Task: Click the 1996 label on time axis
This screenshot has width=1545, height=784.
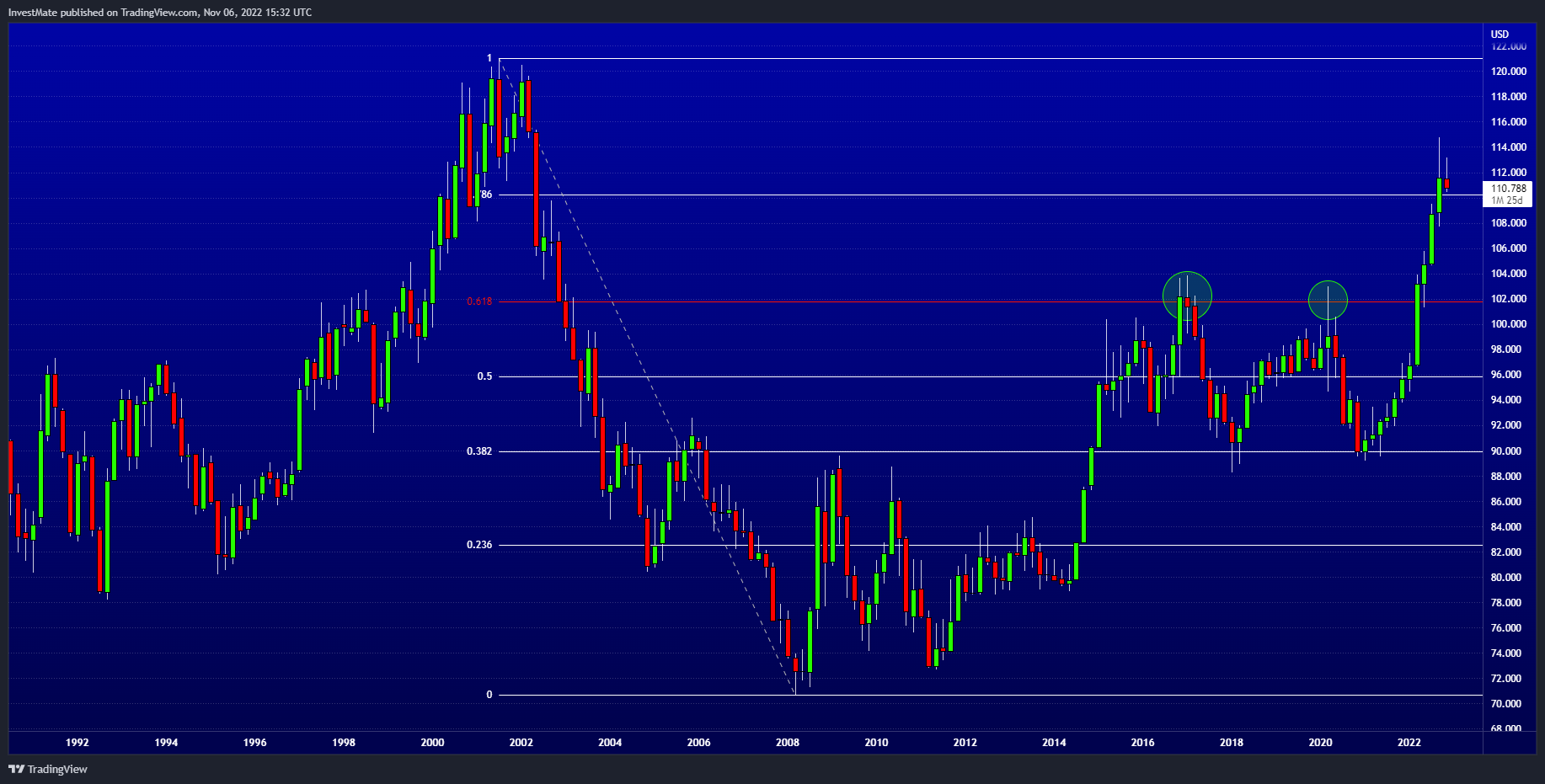Action: [254, 743]
